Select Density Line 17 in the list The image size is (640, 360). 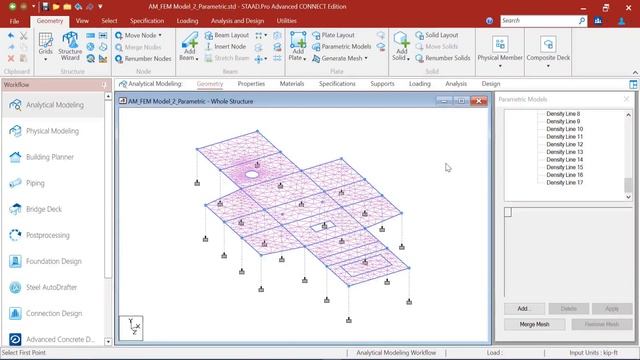click(565, 183)
